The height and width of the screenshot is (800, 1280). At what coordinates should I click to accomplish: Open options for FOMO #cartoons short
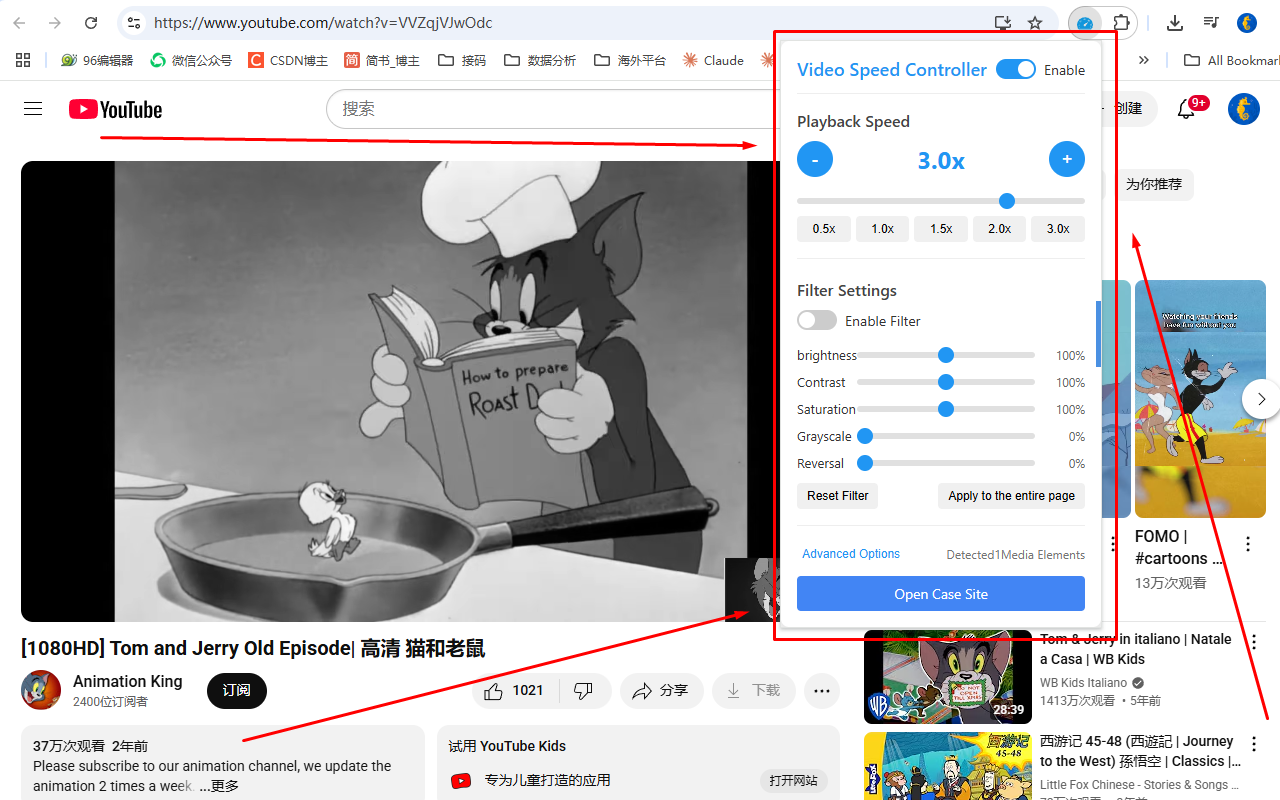click(1248, 545)
